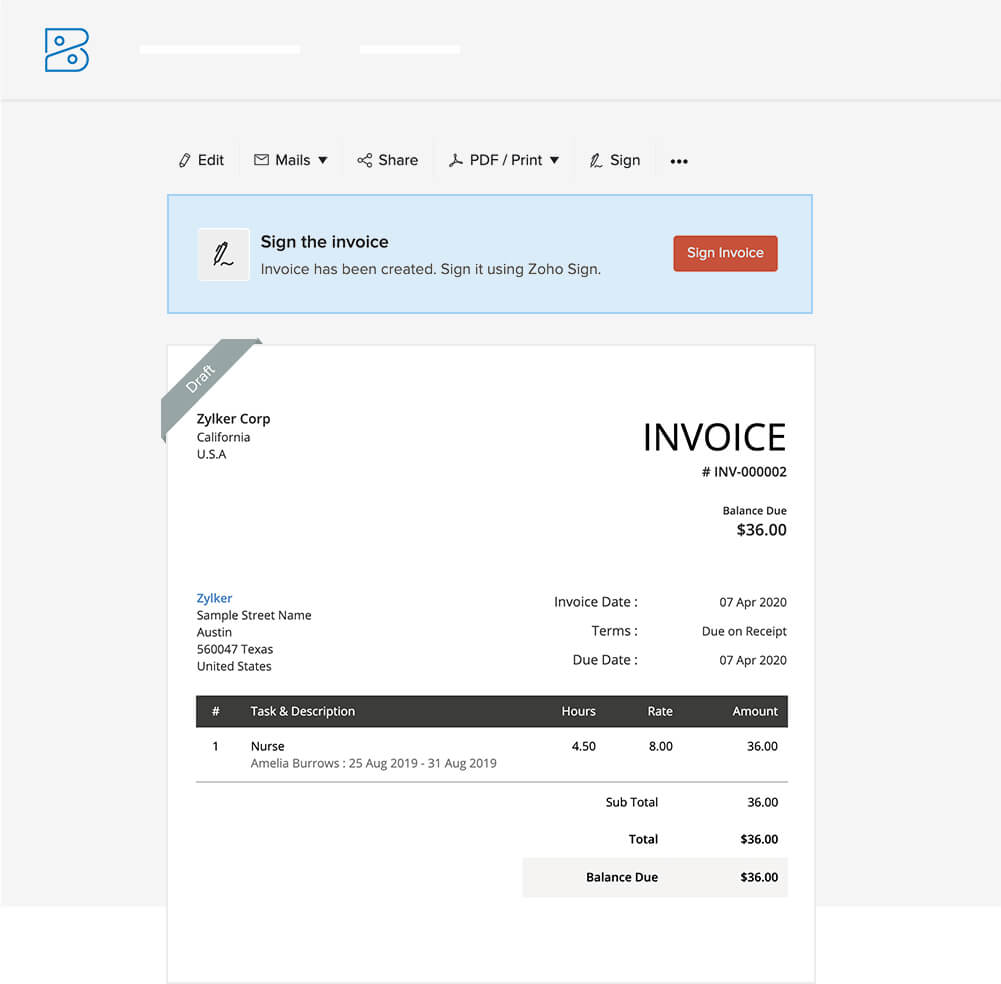Select the Nurse line item row
The height and width of the screenshot is (984, 1001).
[x=491, y=754]
